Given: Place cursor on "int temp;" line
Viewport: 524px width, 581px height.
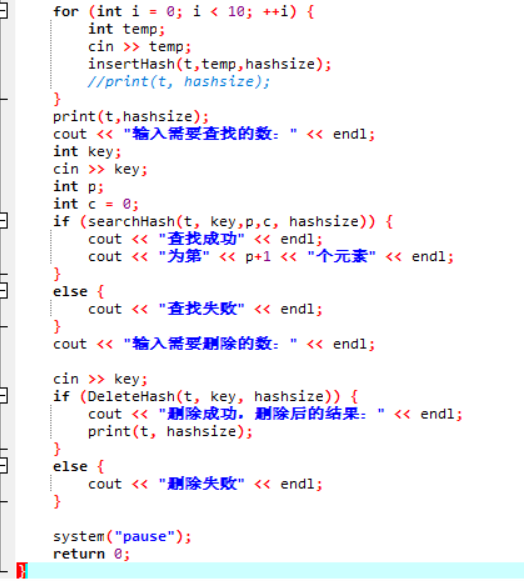Looking at the screenshot, I should click(x=126, y=29).
